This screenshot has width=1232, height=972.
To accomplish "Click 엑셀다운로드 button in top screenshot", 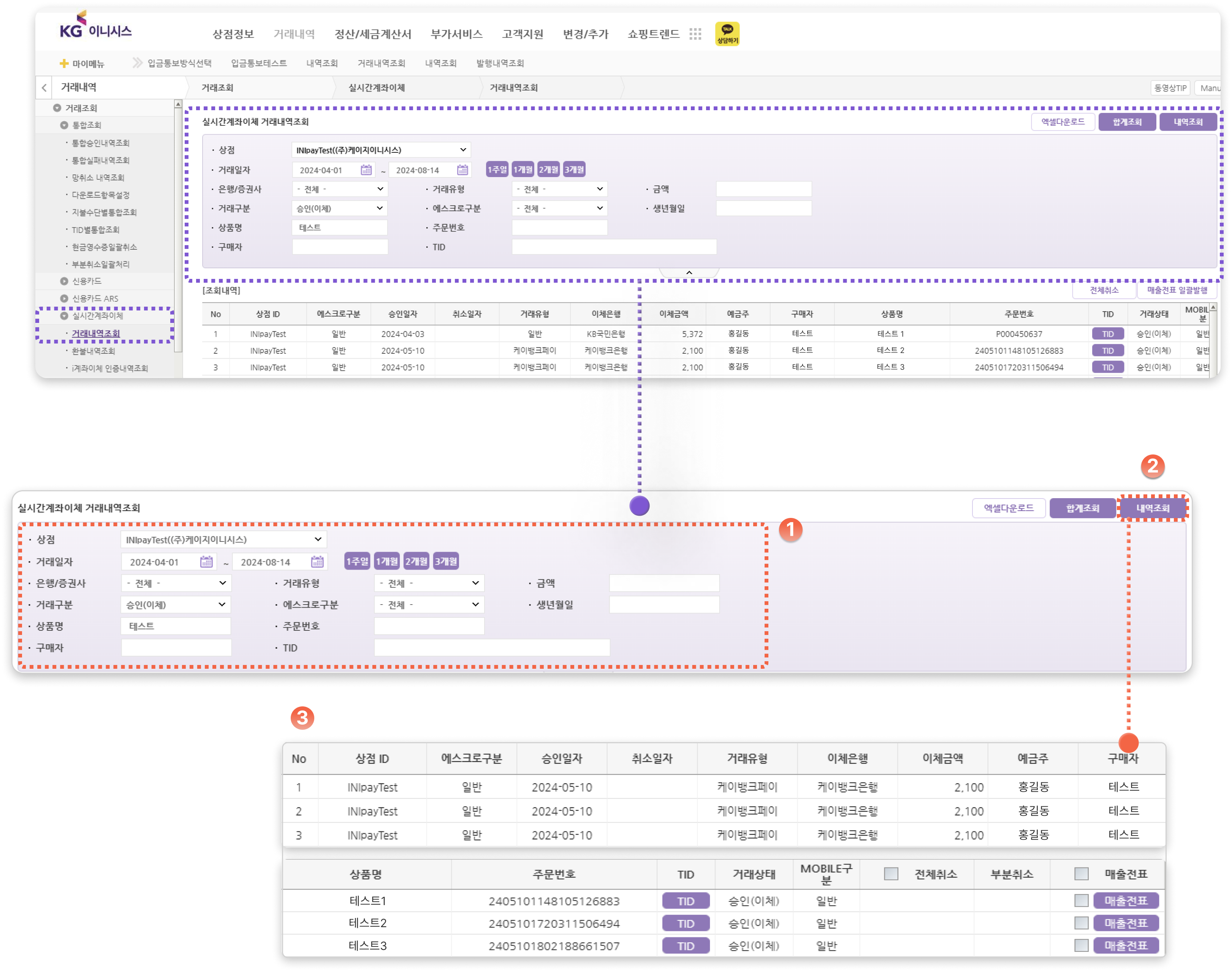I will coord(1063,122).
